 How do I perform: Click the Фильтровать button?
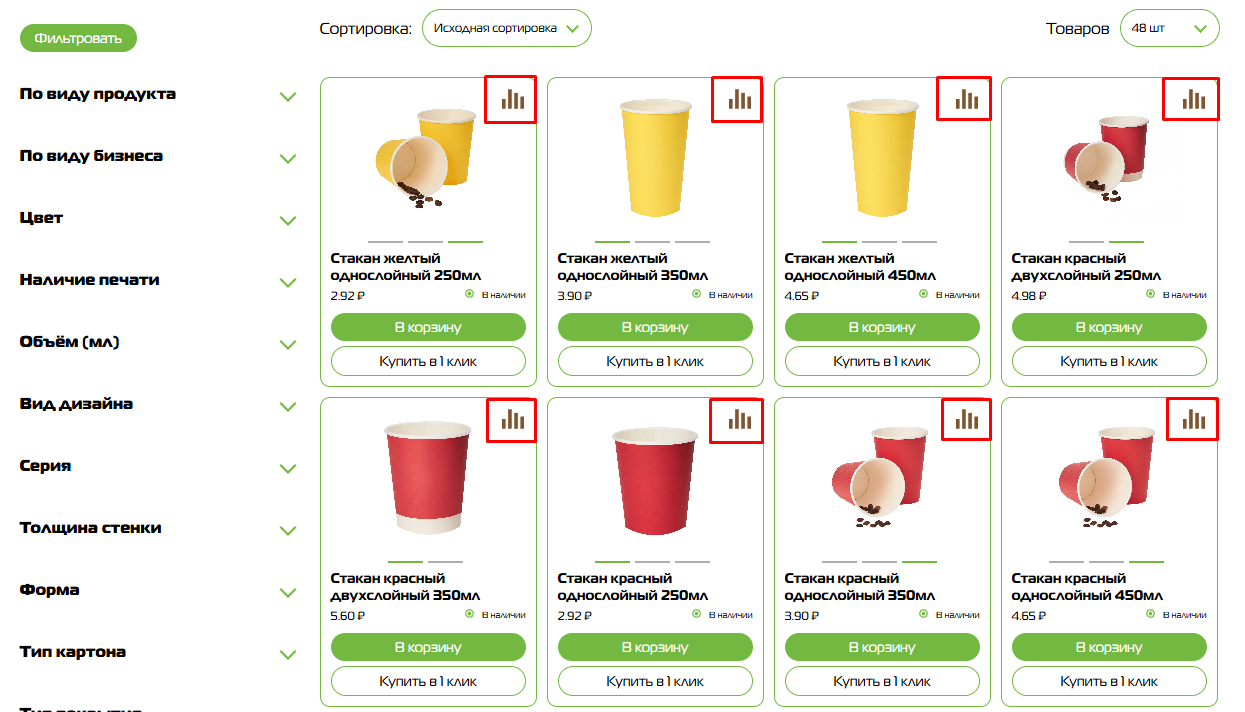[78, 39]
